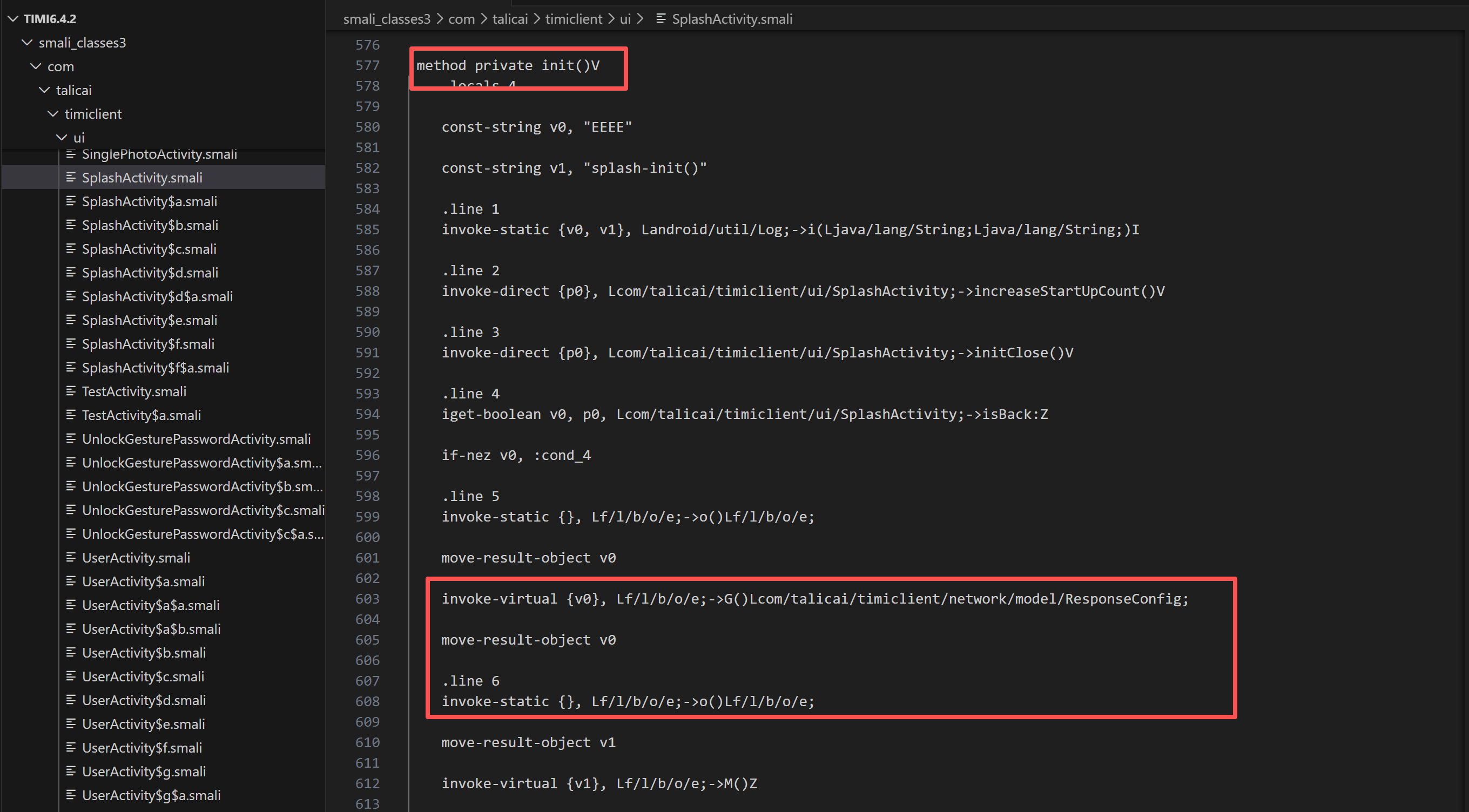The width and height of the screenshot is (1469, 812).
Task: Click timiclient breadcrumb segment
Action: pyautogui.click(x=573, y=19)
